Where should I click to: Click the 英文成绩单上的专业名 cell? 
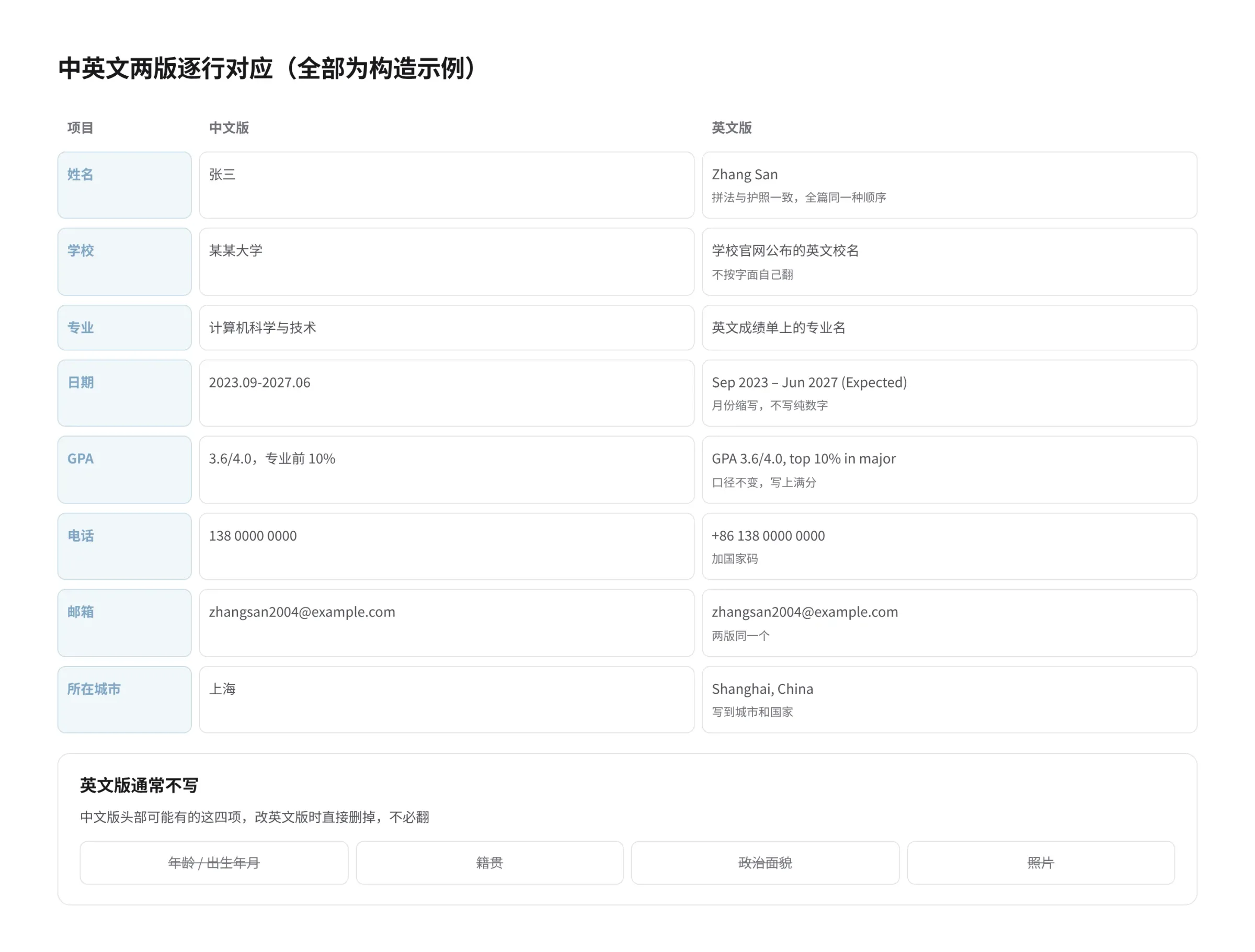949,327
